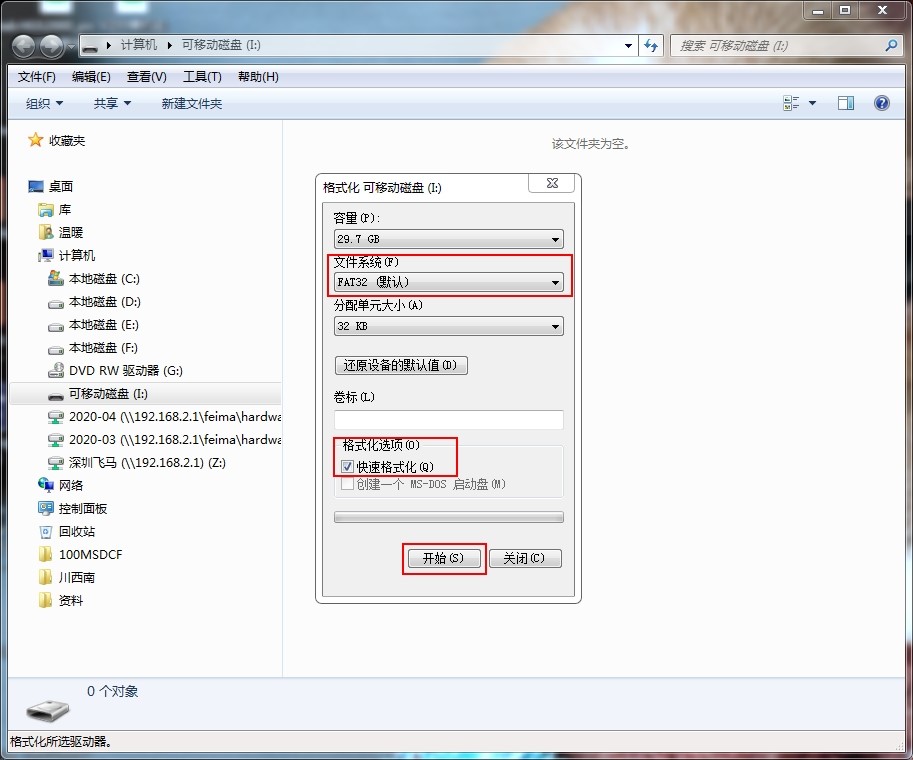
Task: Open recent pages dropdown next to Forward
Action: (71, 45)
